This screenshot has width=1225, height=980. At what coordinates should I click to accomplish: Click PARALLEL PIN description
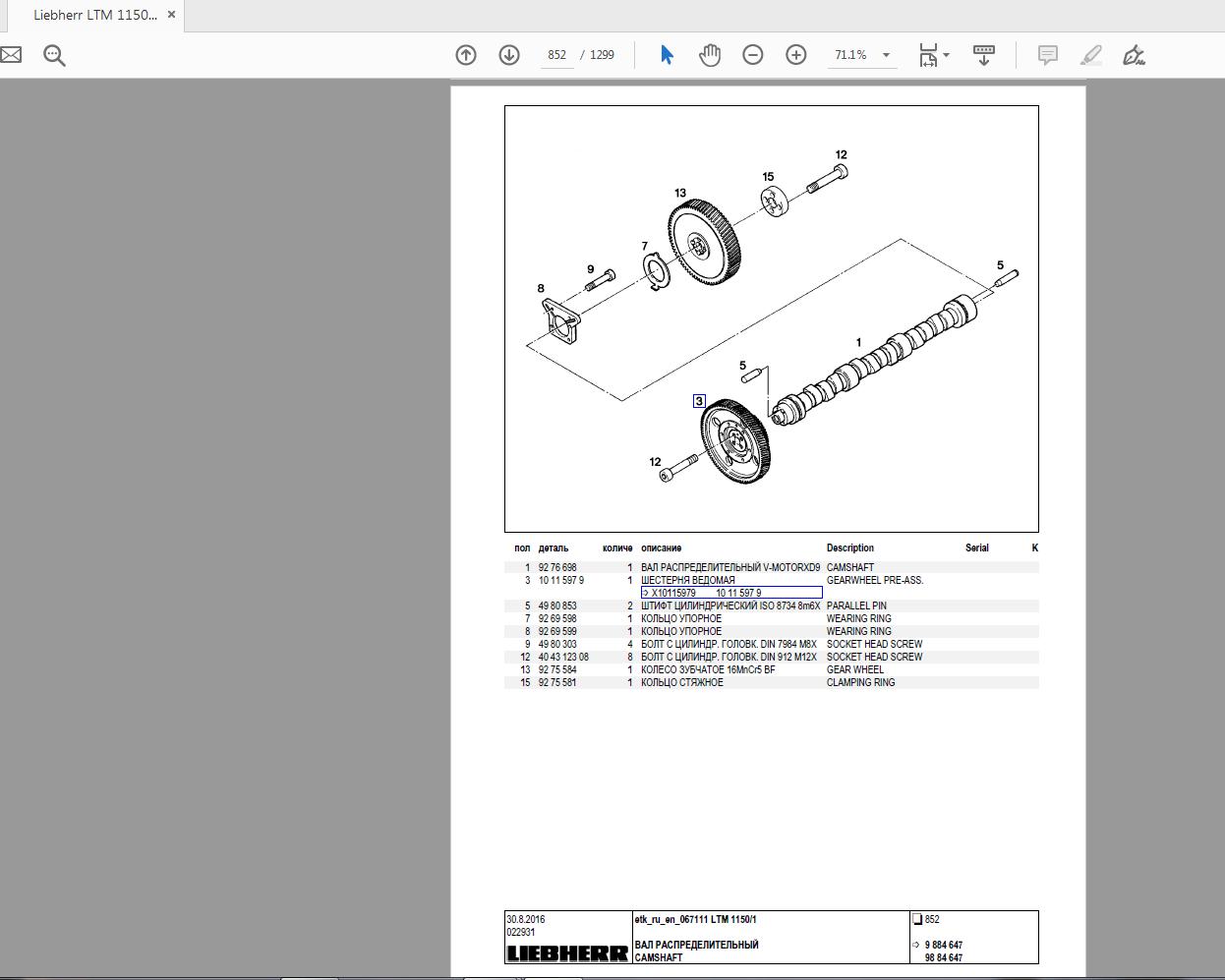[x=856, y=605]
